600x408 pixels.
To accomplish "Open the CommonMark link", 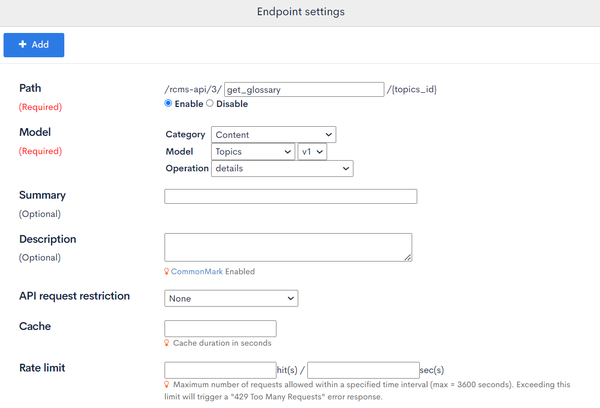I will tap(197, 271).
